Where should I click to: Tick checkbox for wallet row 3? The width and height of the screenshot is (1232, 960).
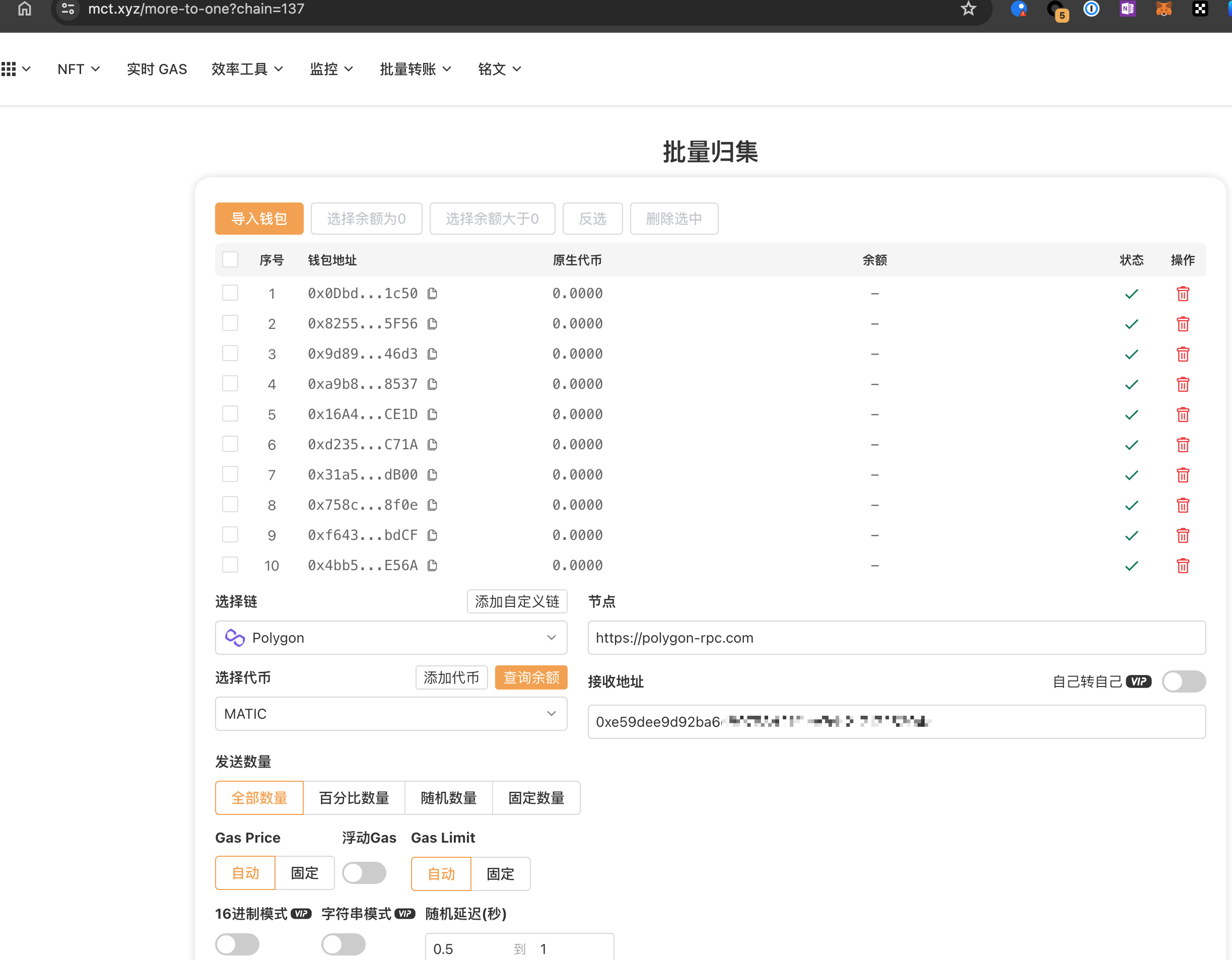(230, 354)
